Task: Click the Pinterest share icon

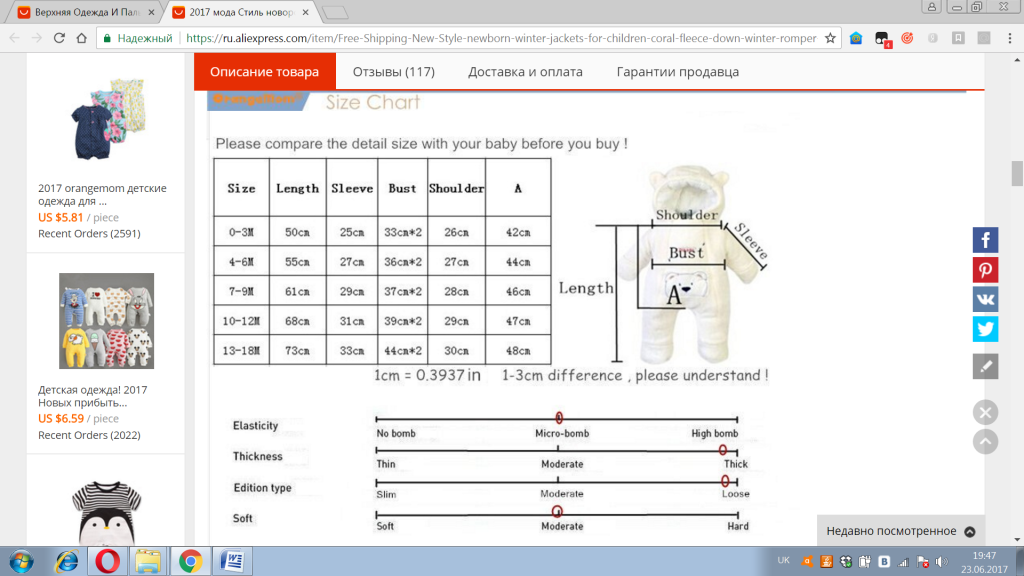Action: point(985,270)
